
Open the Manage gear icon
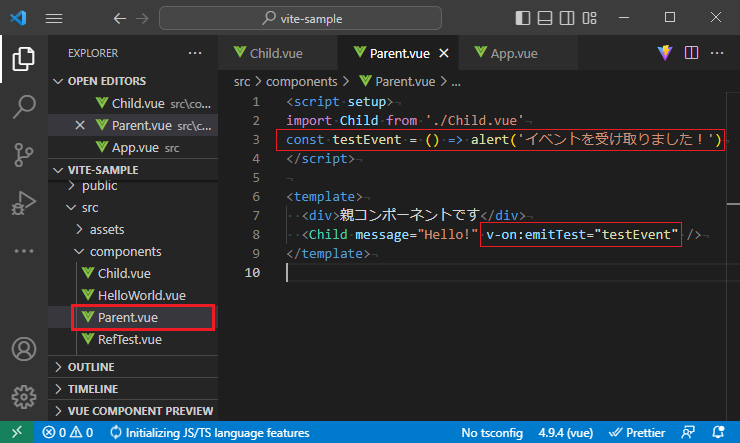tap(24, 397)
